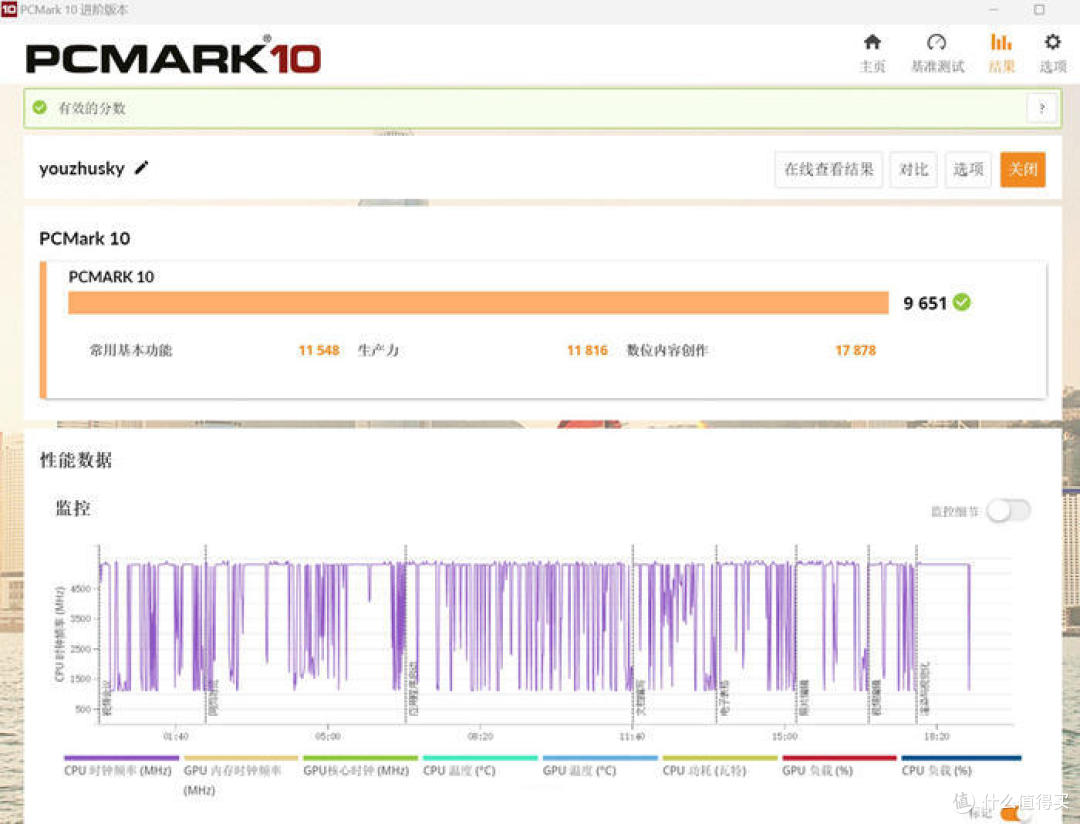The width and height of the screenshot is (1080, 824).
Task: Toggle GPU 内存时钟频率 legend line
Action: pyautogui.click(x=240, y=775)
